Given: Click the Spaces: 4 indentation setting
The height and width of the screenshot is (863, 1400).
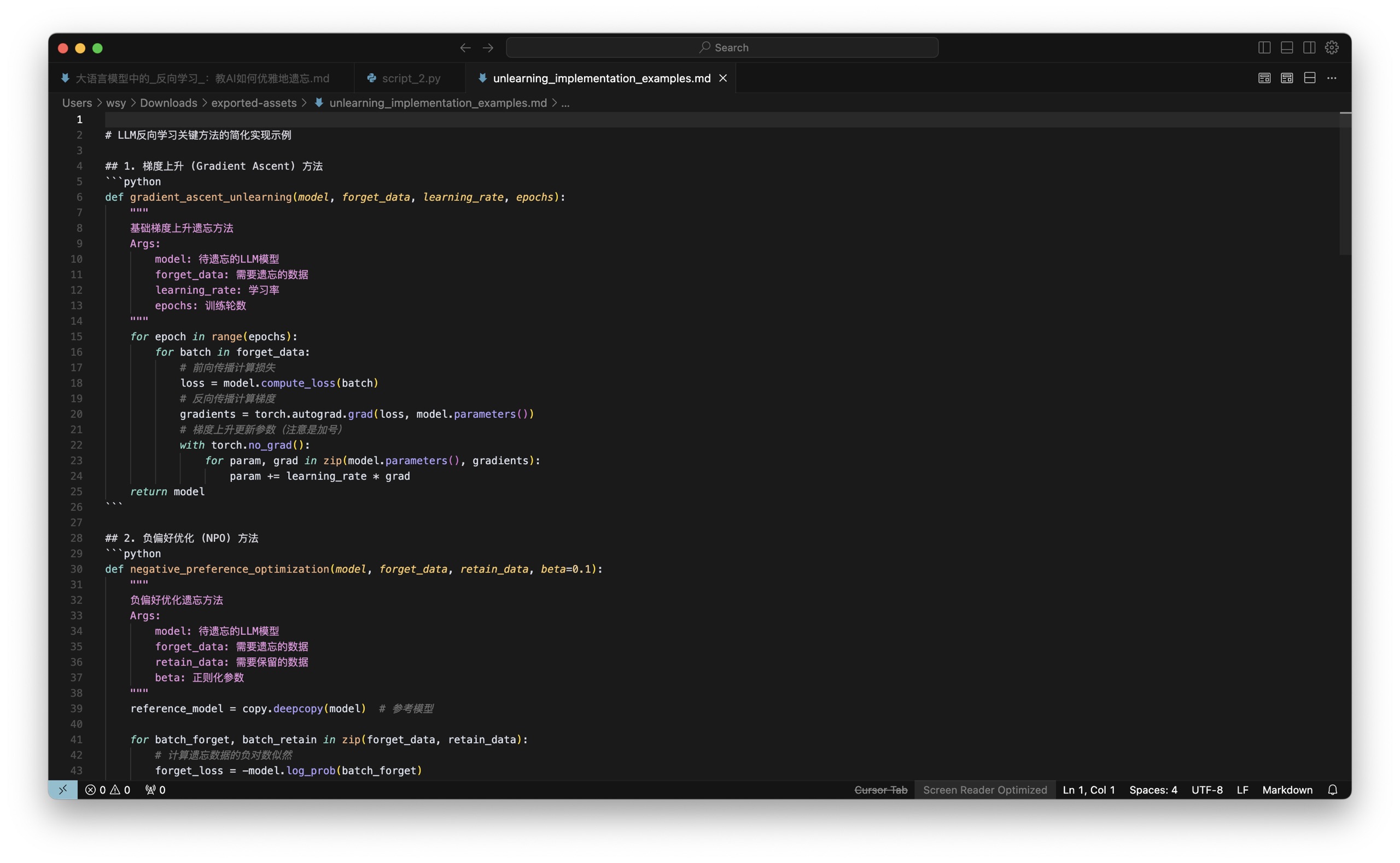Looking at the screenshot, I should click(1153, 789).
